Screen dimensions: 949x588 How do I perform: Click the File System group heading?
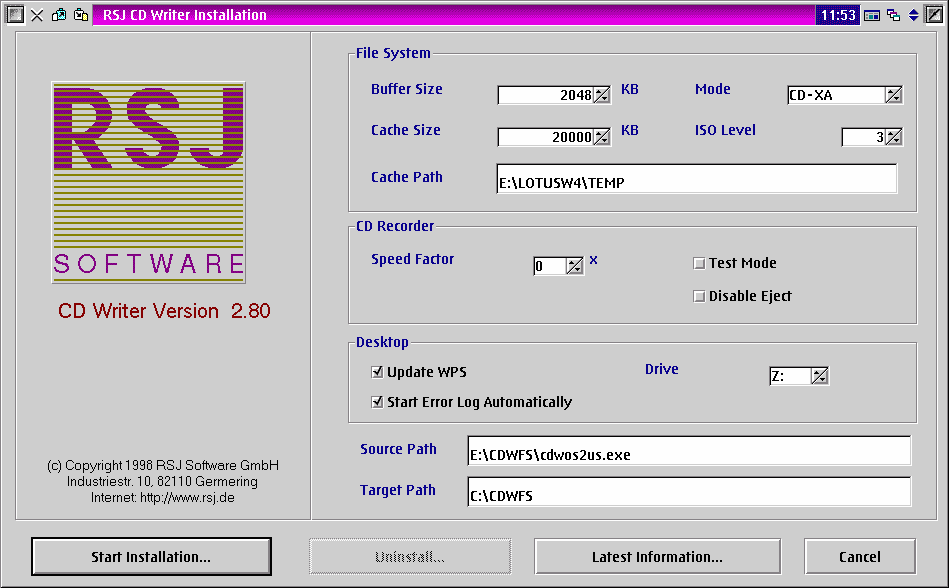click(393, 53)
